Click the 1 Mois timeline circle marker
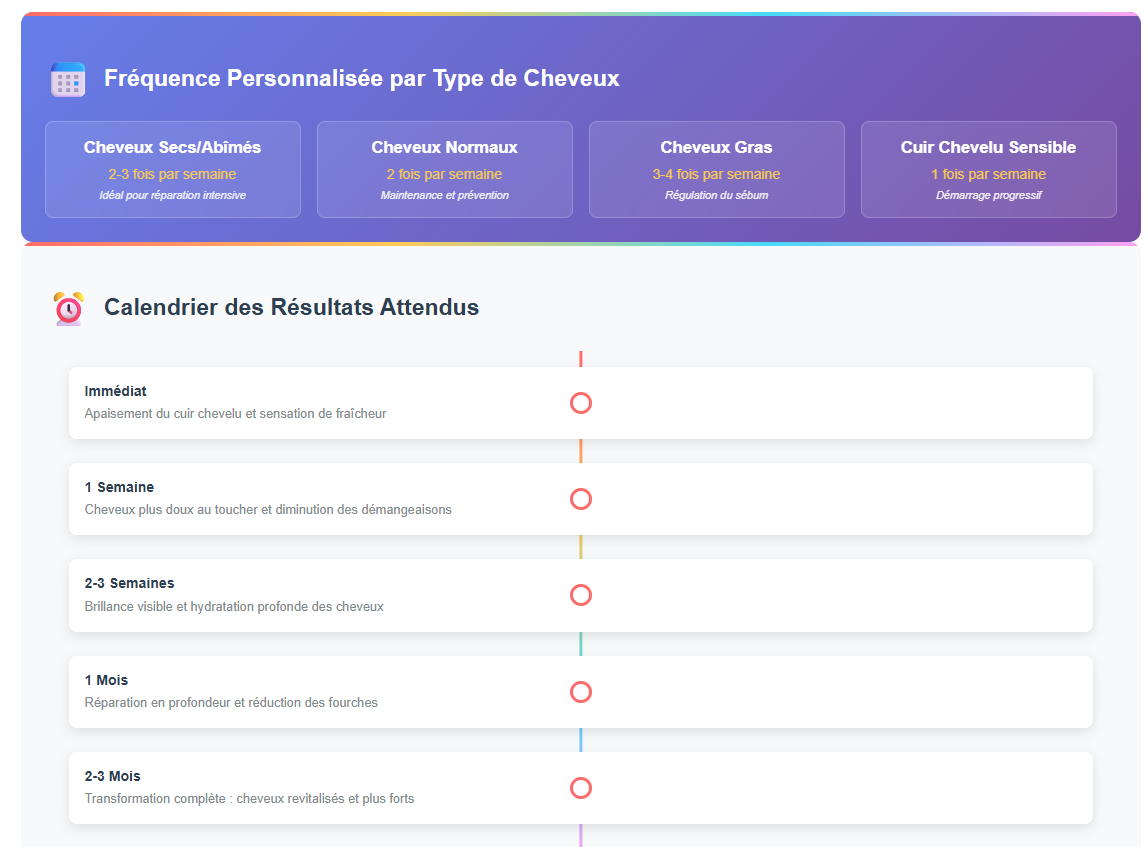The width and height of the screenshot is (1148, 847). pyautogui.click(x=581, y=692)
